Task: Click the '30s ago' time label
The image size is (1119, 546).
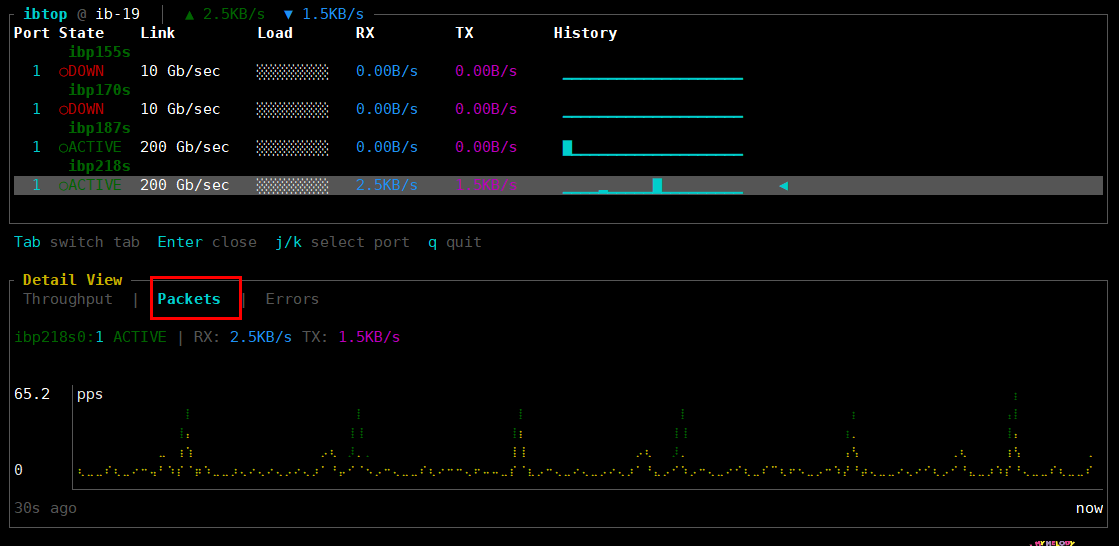Action: 46,508
